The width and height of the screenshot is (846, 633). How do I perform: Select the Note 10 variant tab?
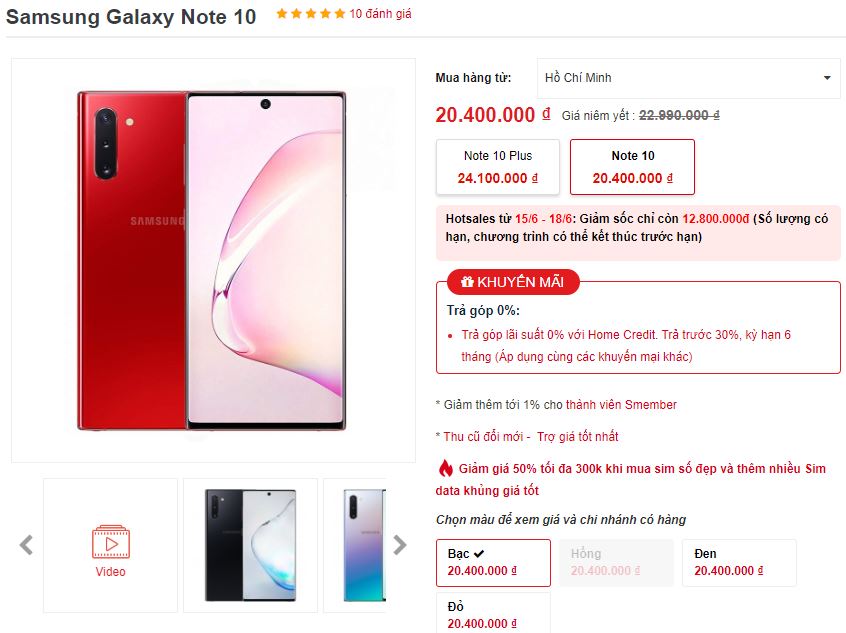tap(632, 167)
